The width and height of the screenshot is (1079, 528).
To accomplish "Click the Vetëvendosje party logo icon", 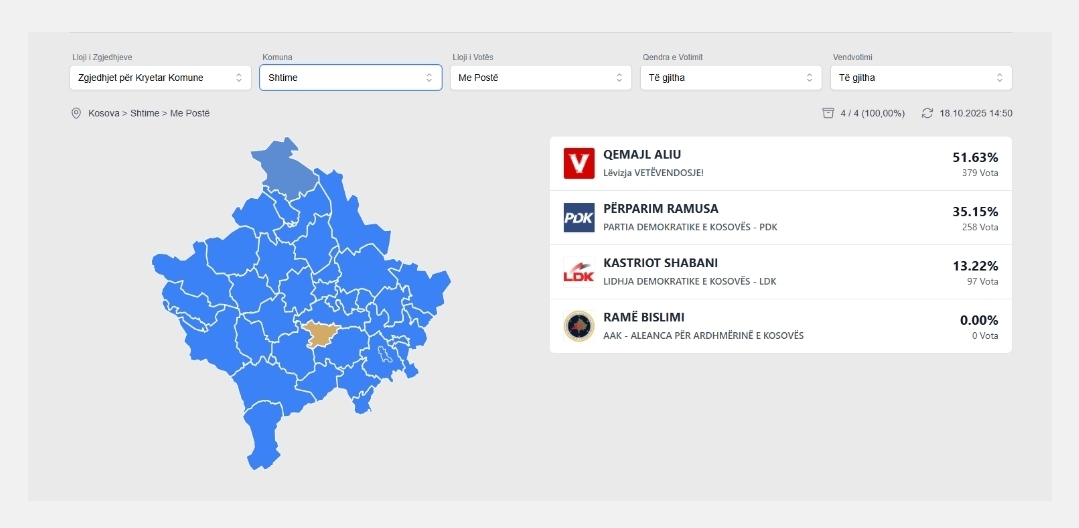I will click(x=579, y=163).
